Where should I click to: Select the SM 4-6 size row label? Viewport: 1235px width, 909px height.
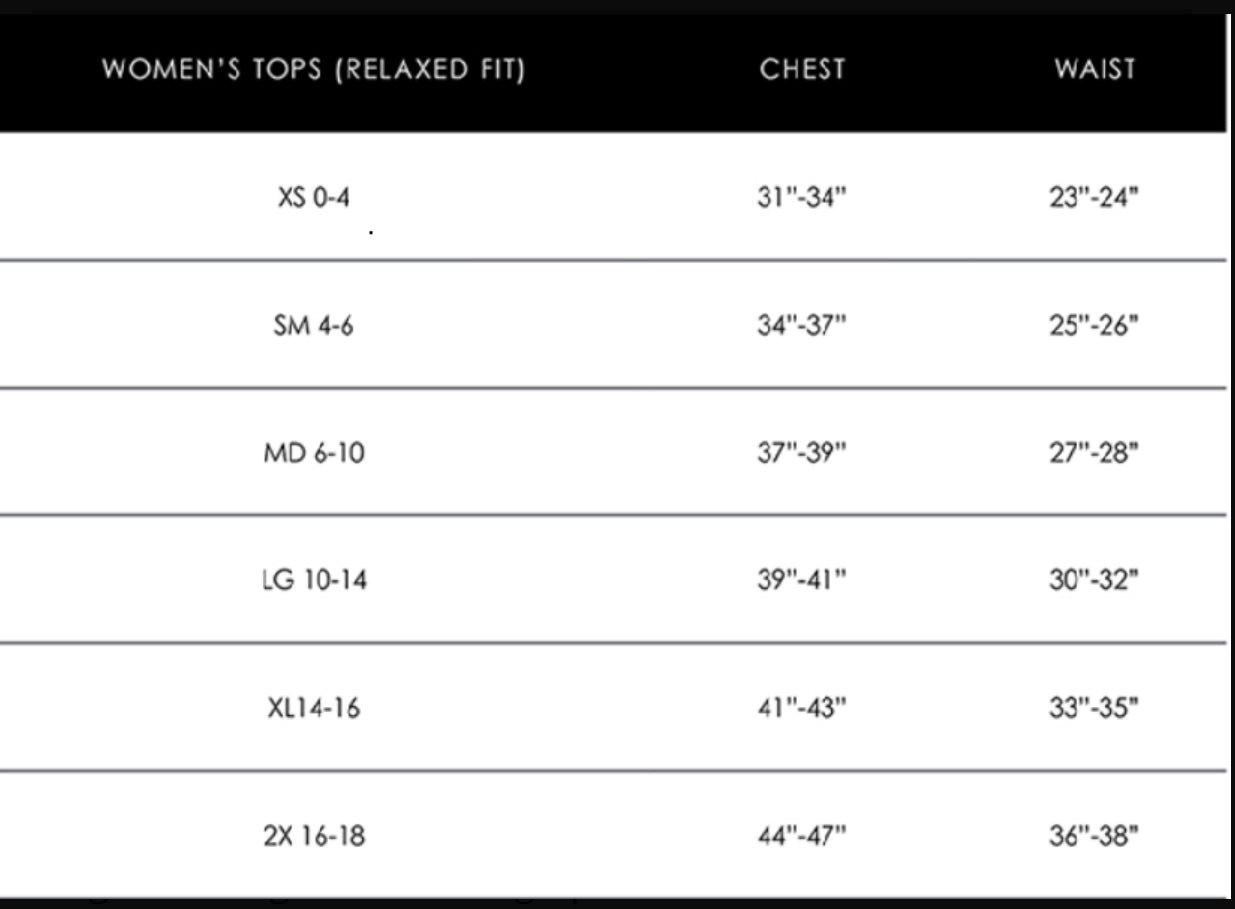click(x=313, y=326)
